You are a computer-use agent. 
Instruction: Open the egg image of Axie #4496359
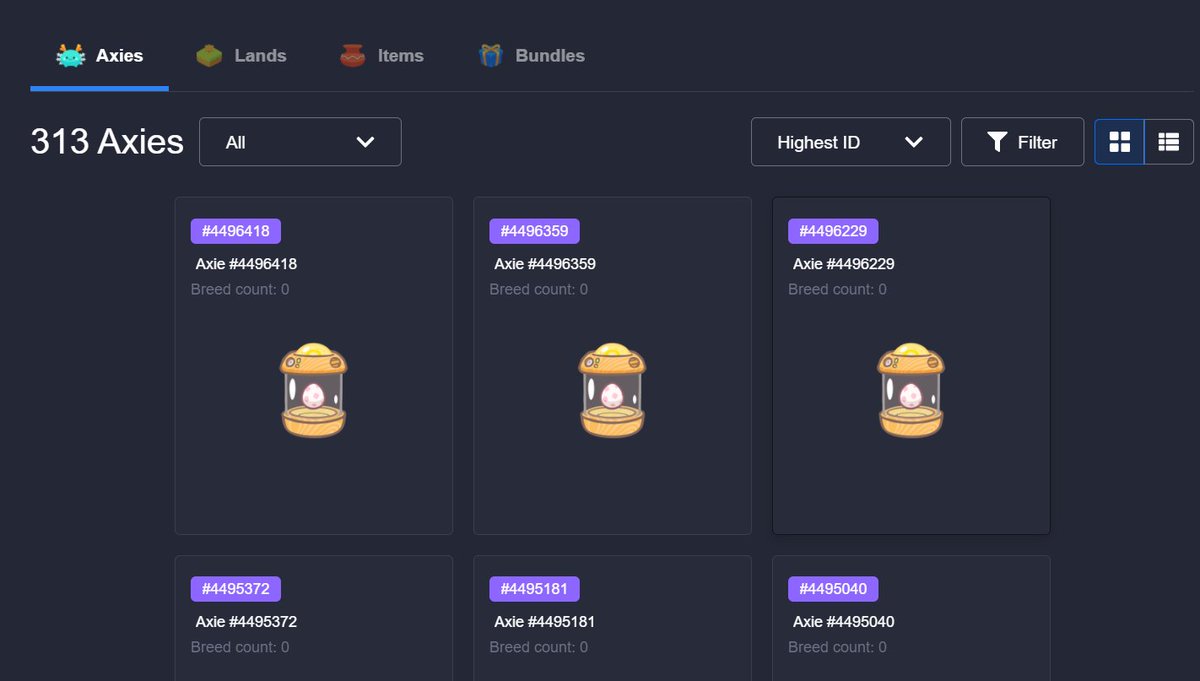612,390
